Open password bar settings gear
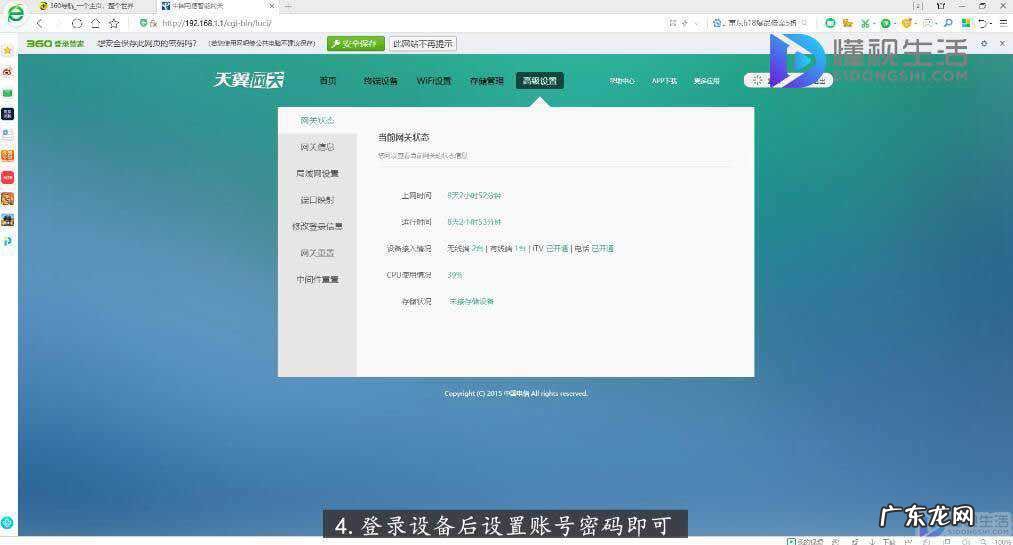1013x545 pixels. [x=984, y=43]
